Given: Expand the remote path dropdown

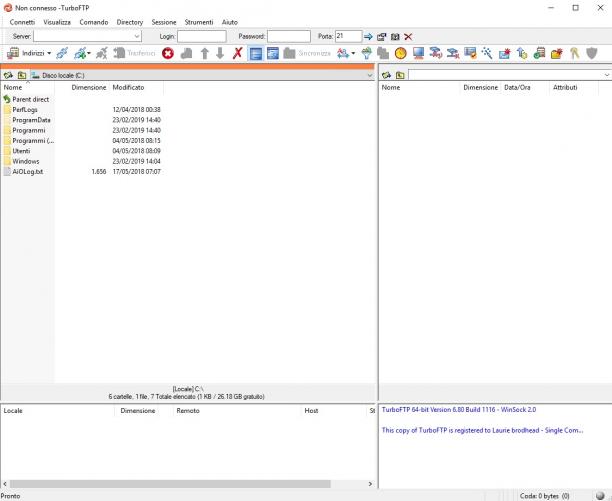Looking at the screenshot, I should (607, 75).
